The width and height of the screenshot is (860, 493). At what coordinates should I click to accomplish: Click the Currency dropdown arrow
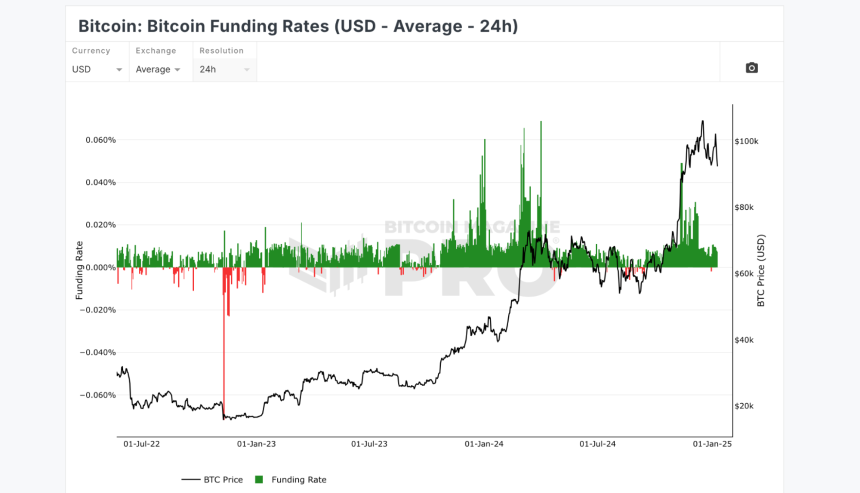click(x=119, y=70)
